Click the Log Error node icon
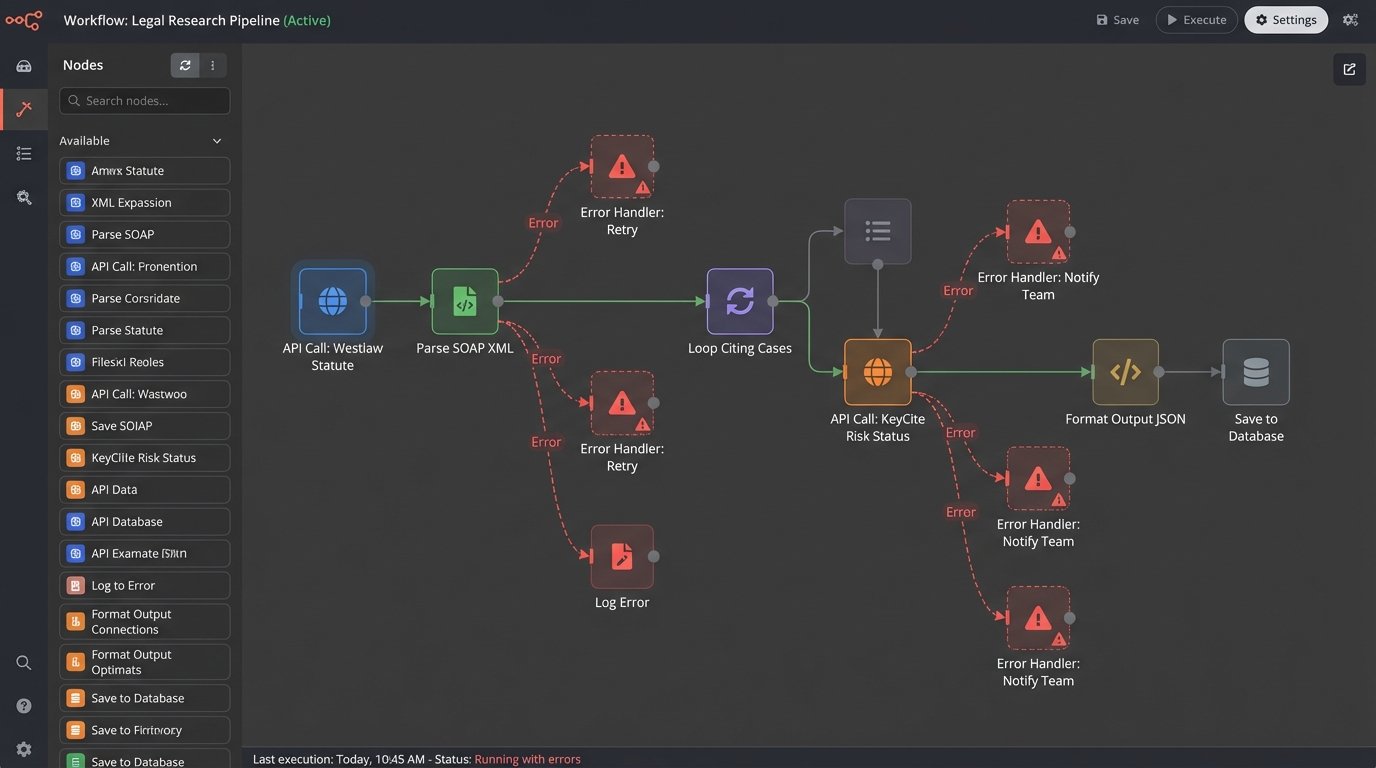Screen dimensions: 1376x768 (621, 556)
